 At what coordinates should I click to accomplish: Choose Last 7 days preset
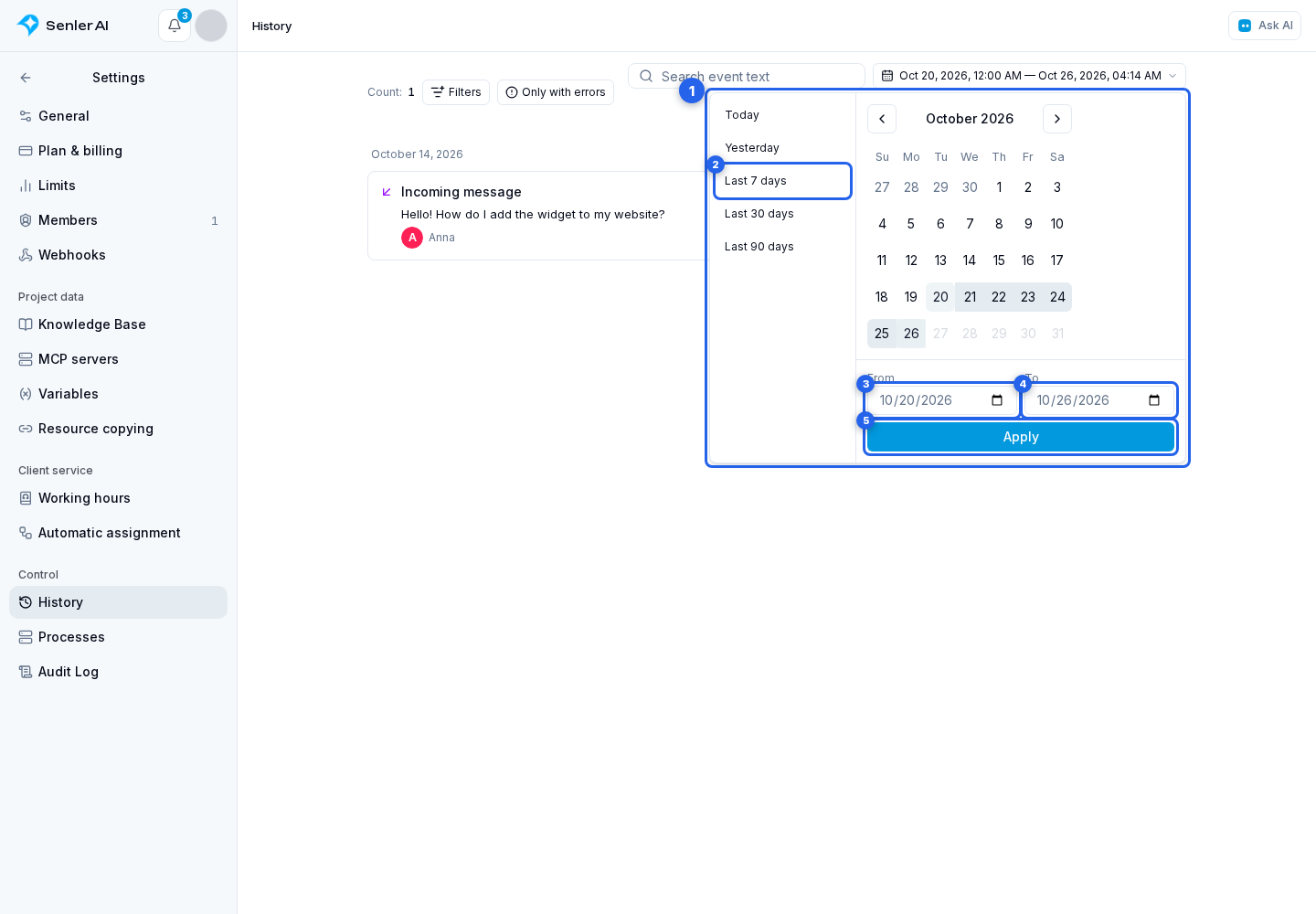coord(782,181)
